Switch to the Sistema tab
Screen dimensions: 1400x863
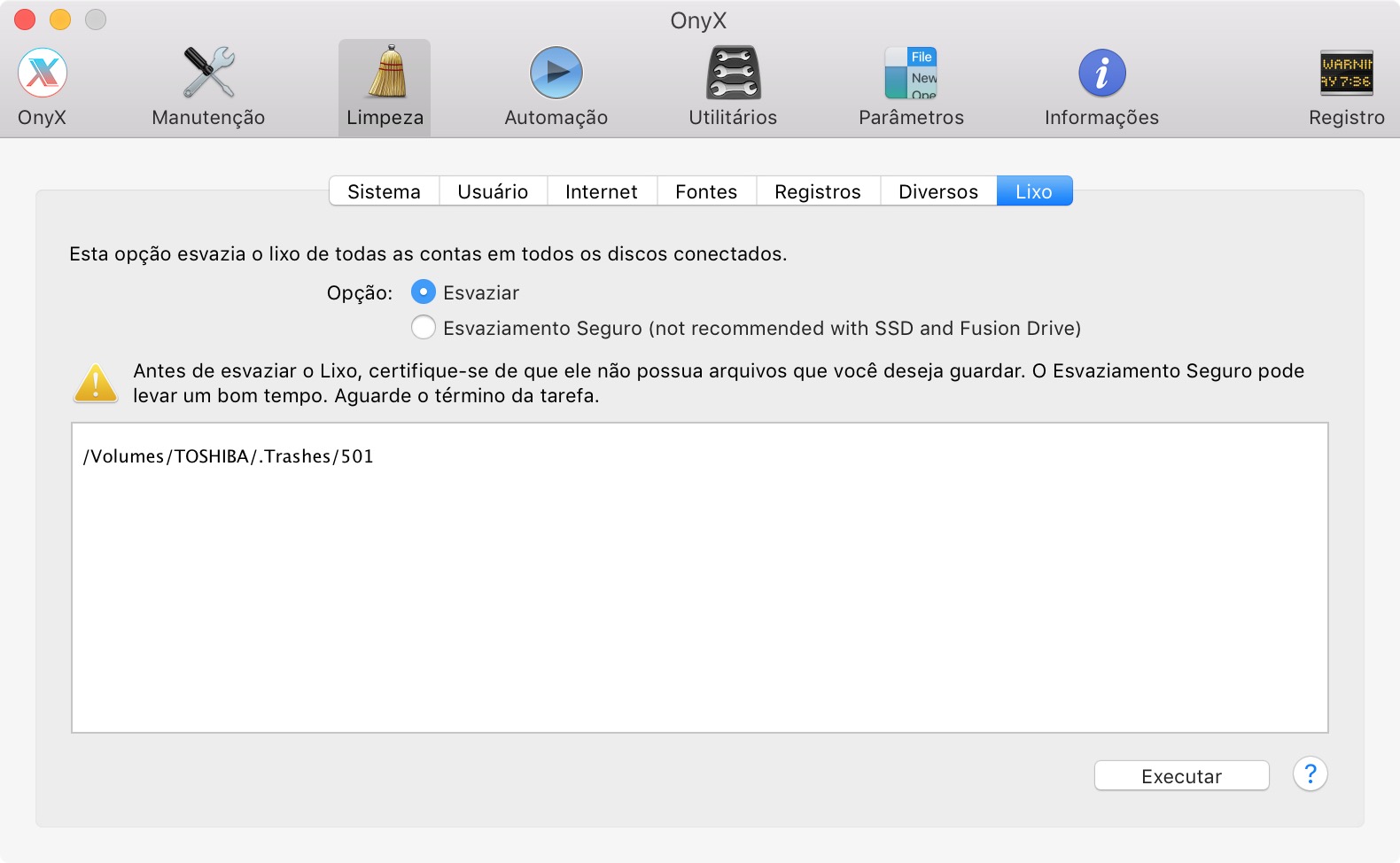click(384, 191)
